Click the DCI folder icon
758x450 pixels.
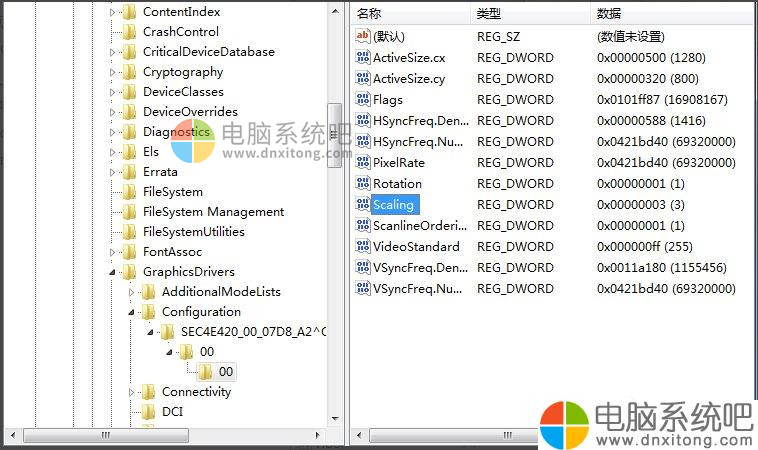coord(148,411)
